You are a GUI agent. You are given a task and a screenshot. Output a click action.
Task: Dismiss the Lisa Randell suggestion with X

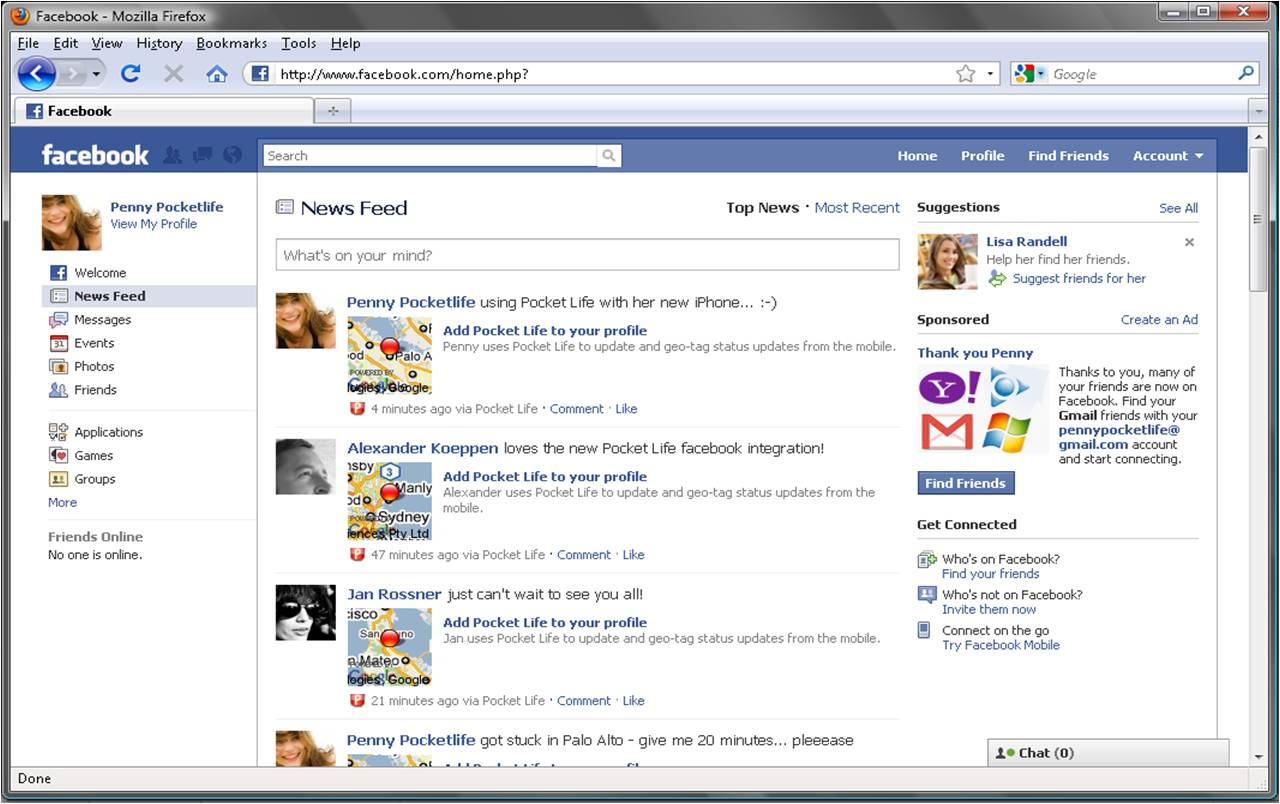(1189, 242)
